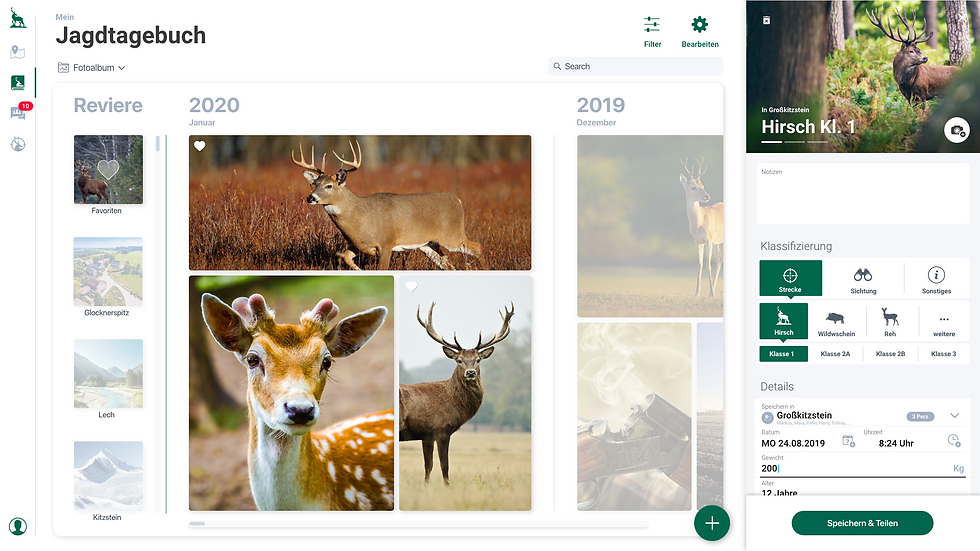This screenshot has height=551, width=980.
Task: Click the 2020 year heading
Action: [x=214, y=105]
